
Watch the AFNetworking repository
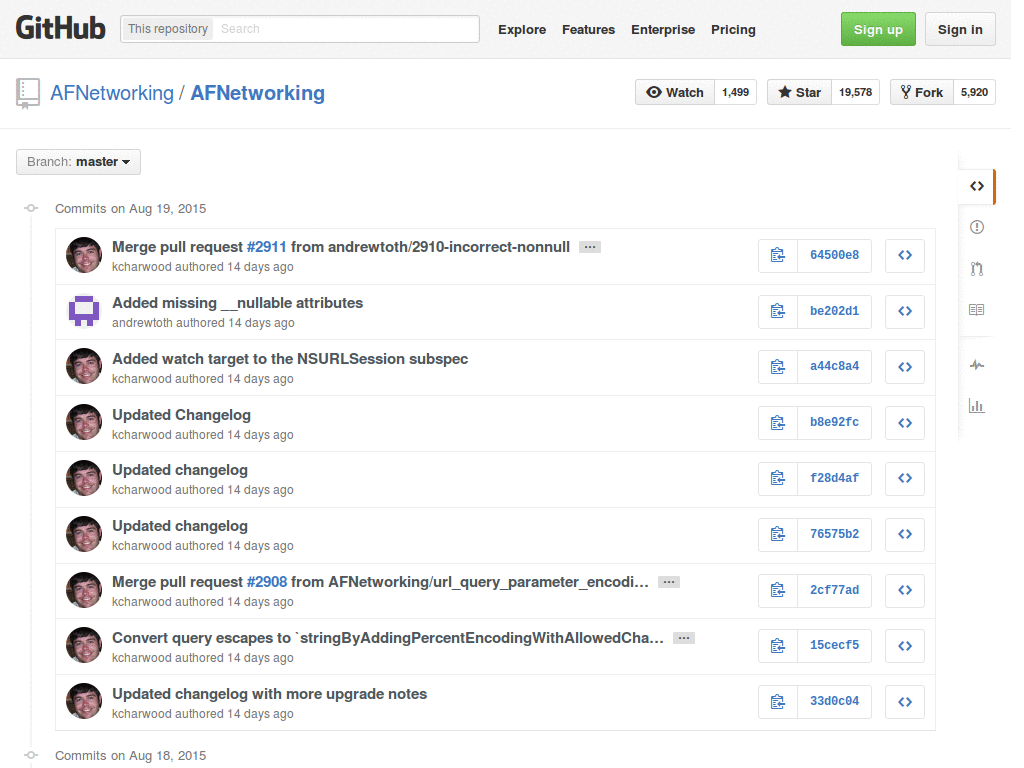(675, 92)
